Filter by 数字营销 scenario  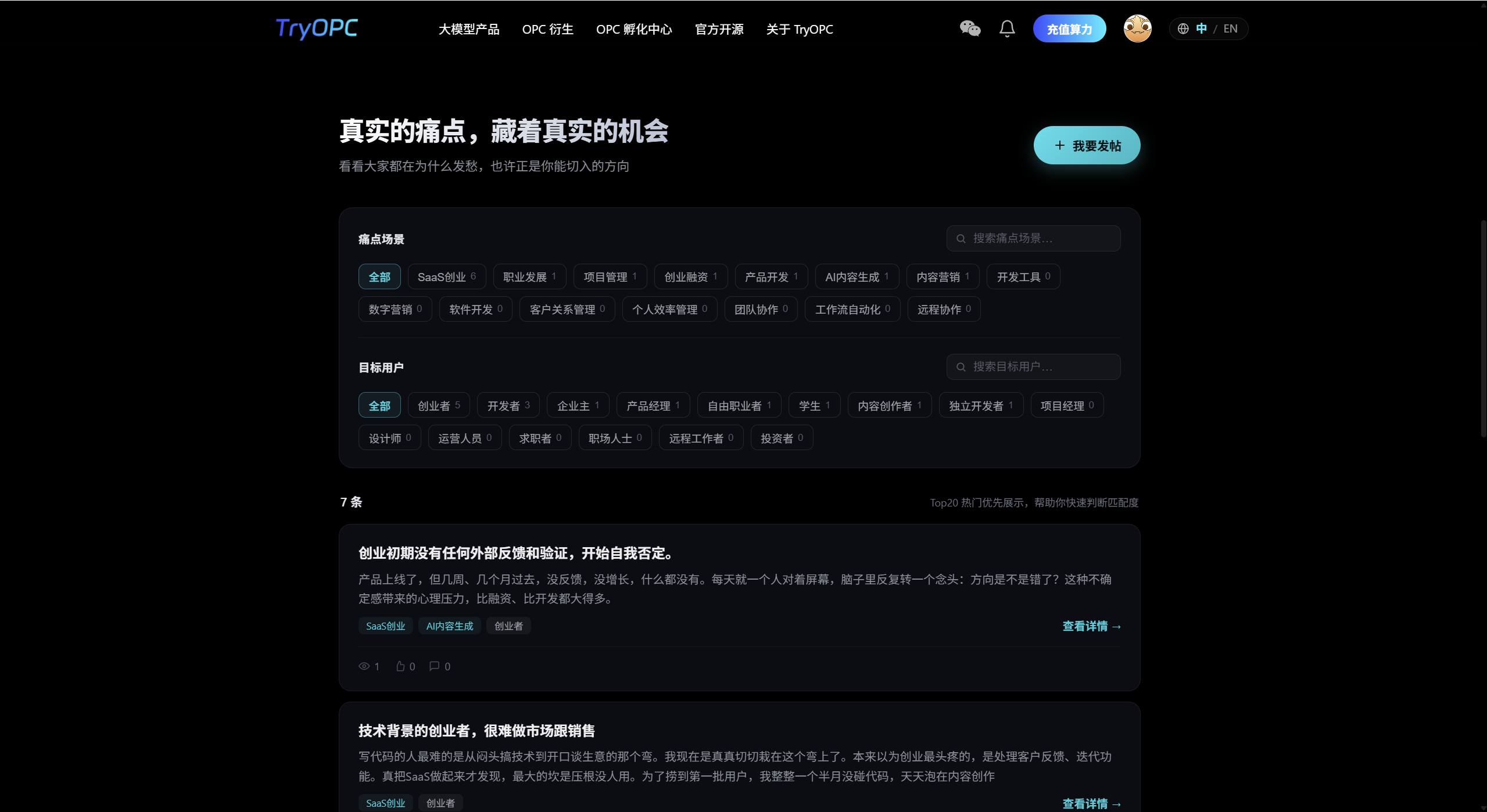coord(395,309)
